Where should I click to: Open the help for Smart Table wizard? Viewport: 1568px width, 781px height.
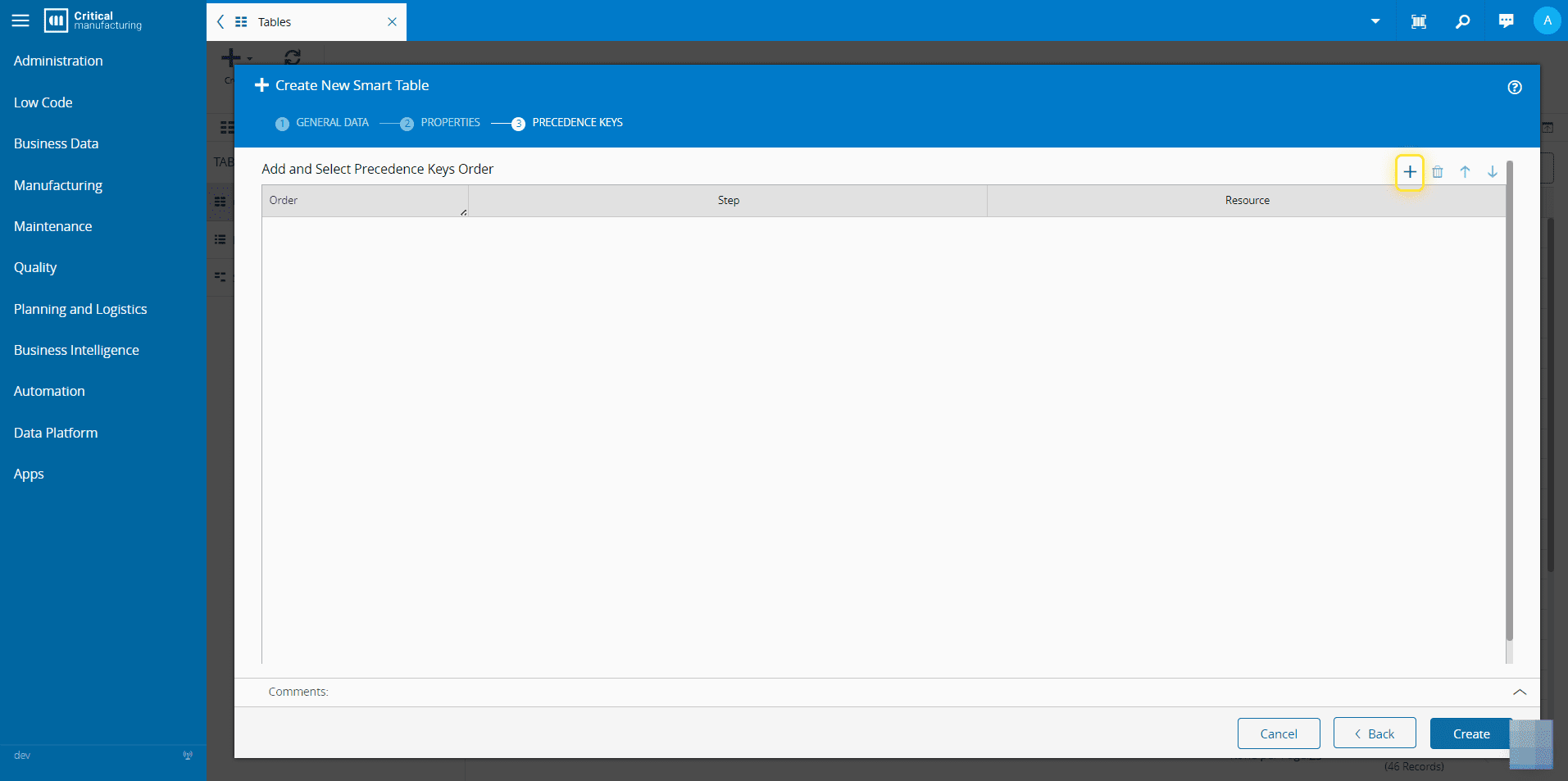(1515, 88)
